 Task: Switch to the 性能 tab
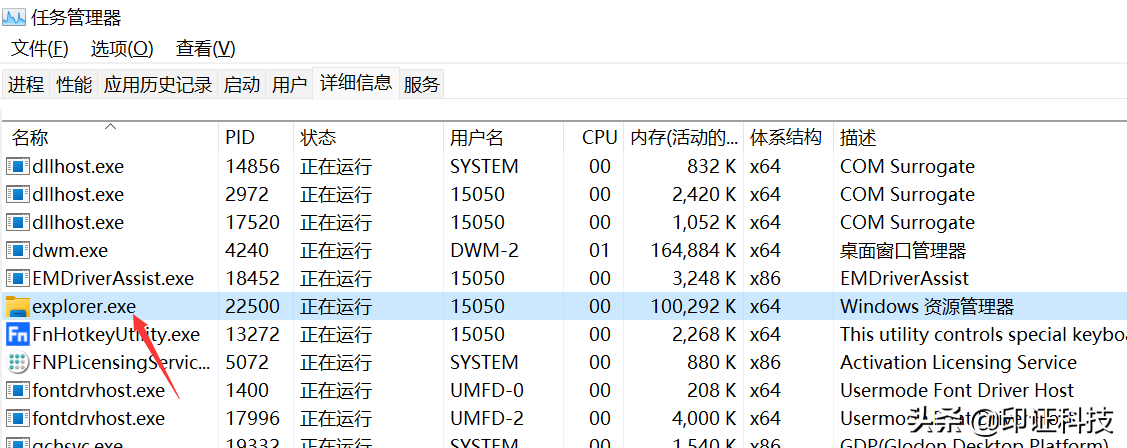pos(74,85)
